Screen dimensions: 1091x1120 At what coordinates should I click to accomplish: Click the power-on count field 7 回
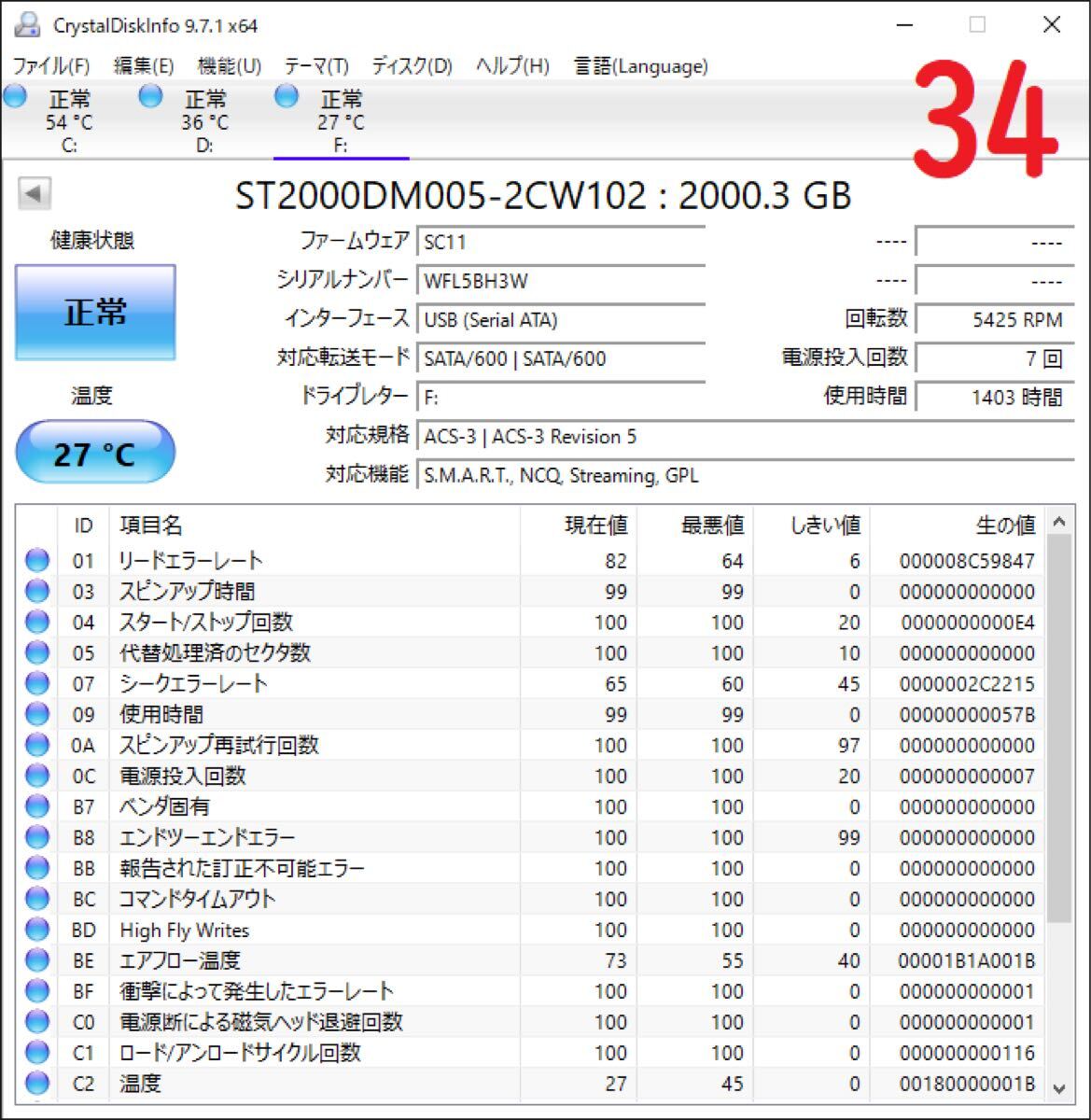(x=995, y=358)
